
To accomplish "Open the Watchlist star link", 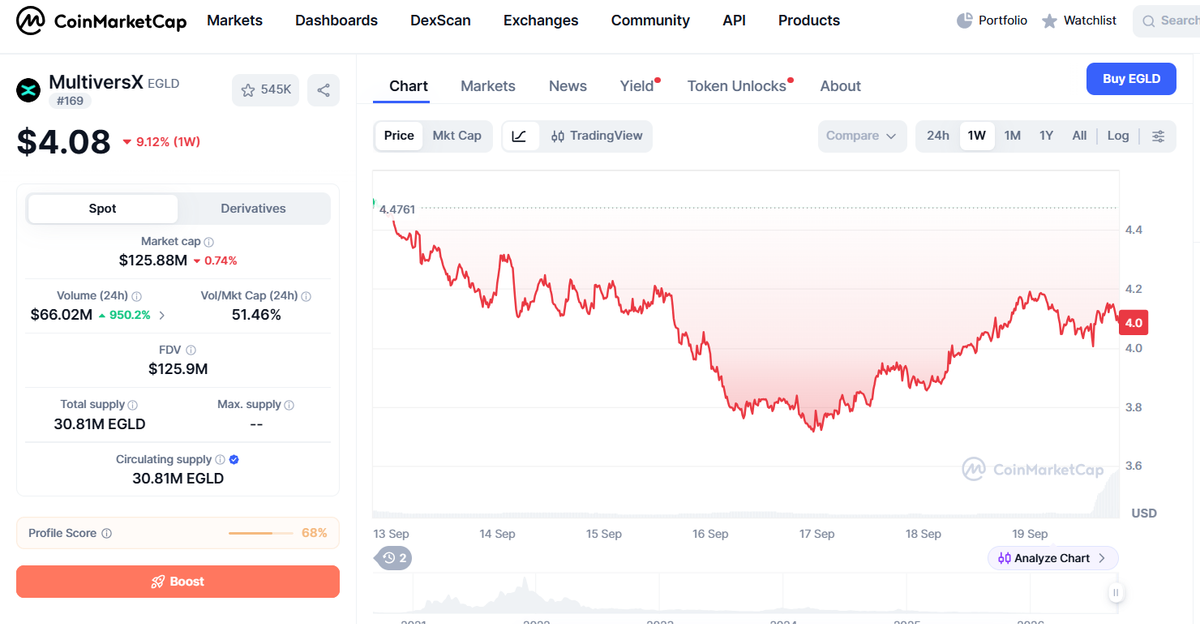I will 1079,20.
